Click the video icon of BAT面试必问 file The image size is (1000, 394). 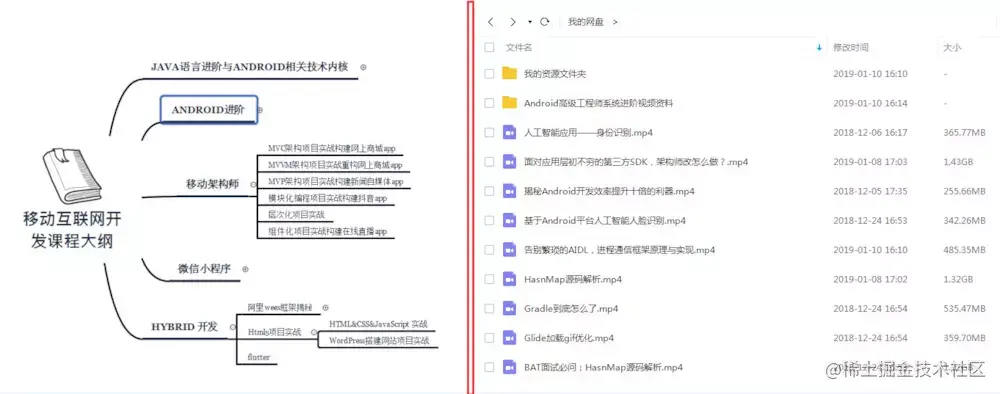point(509,367)
